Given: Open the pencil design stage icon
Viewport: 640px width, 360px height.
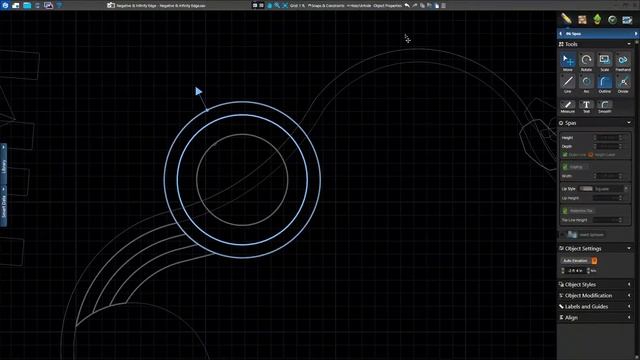Looking at the screenshot, I should [x=566, y=19].
